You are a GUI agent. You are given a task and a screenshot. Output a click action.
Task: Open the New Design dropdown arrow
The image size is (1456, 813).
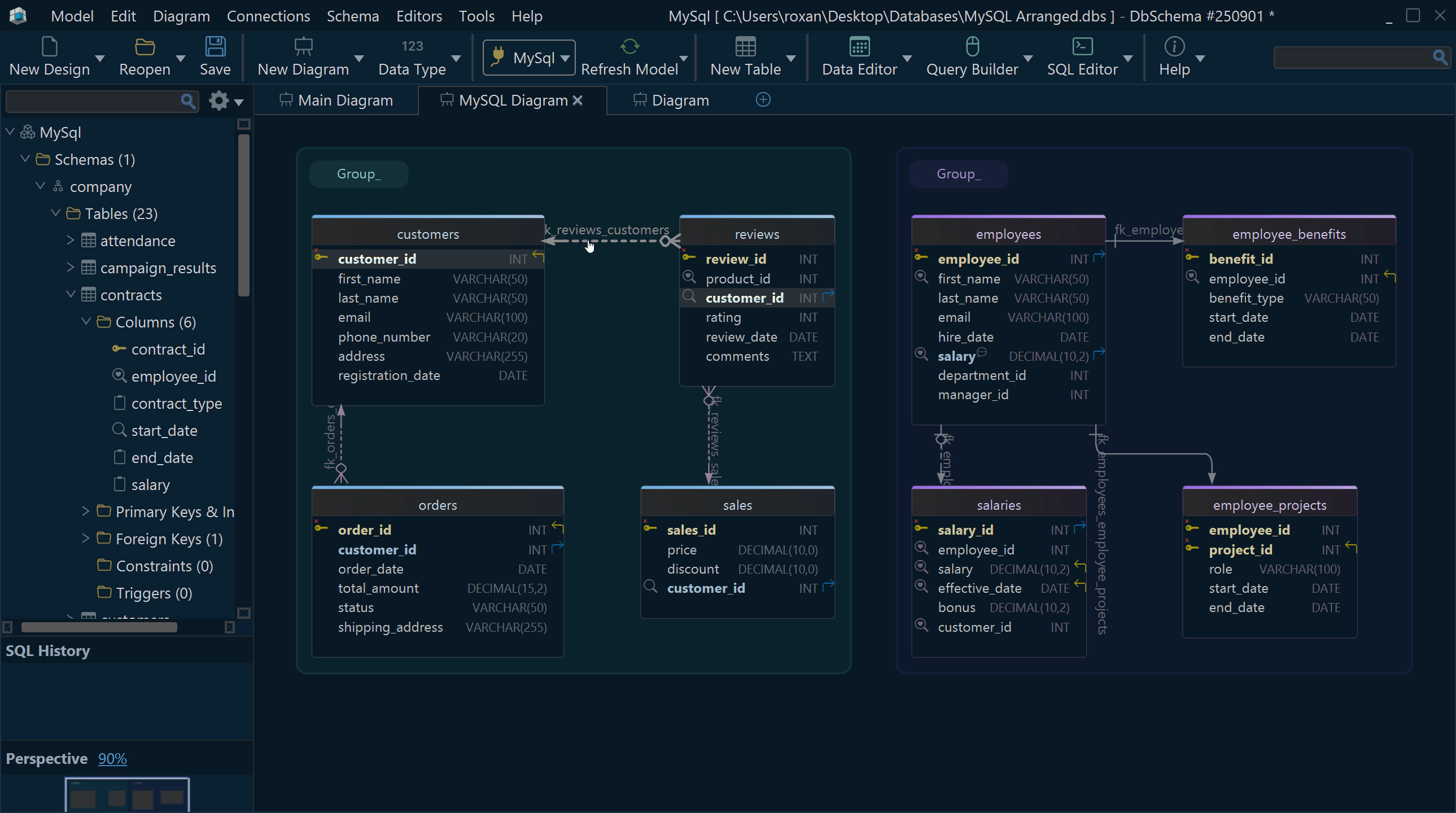point(100,58)
